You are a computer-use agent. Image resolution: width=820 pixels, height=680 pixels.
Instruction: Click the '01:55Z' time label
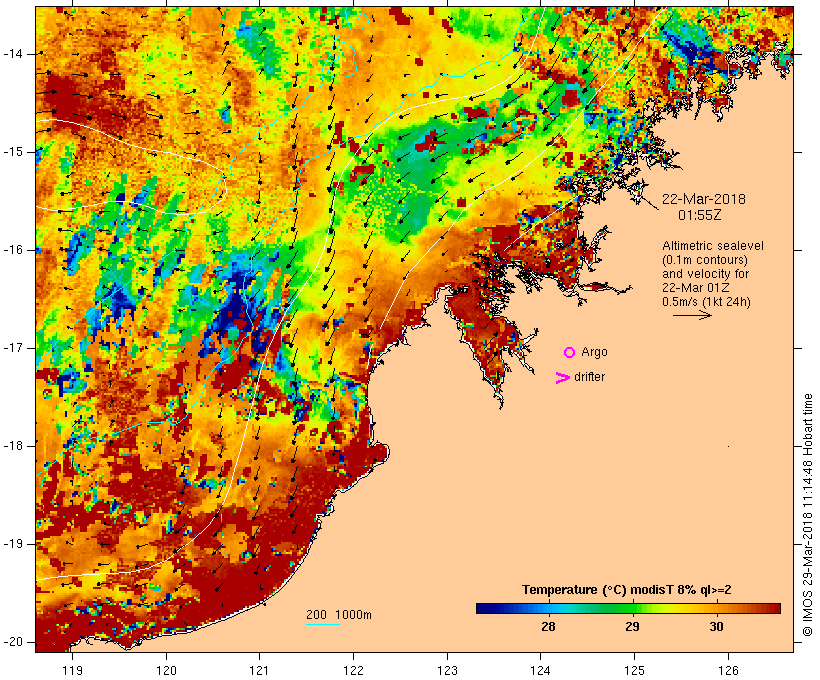(700, 215)
